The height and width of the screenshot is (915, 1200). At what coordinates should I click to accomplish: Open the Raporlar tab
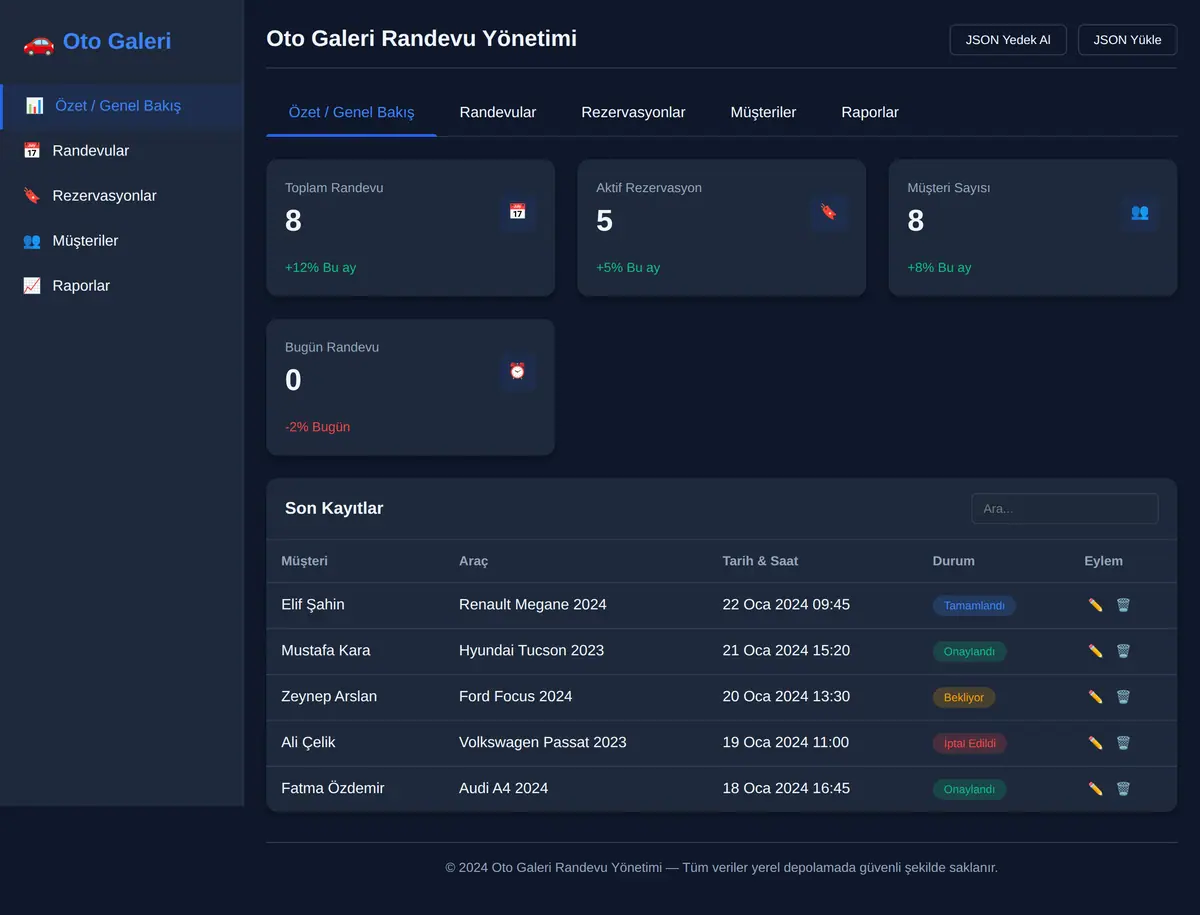coord(870,112)
